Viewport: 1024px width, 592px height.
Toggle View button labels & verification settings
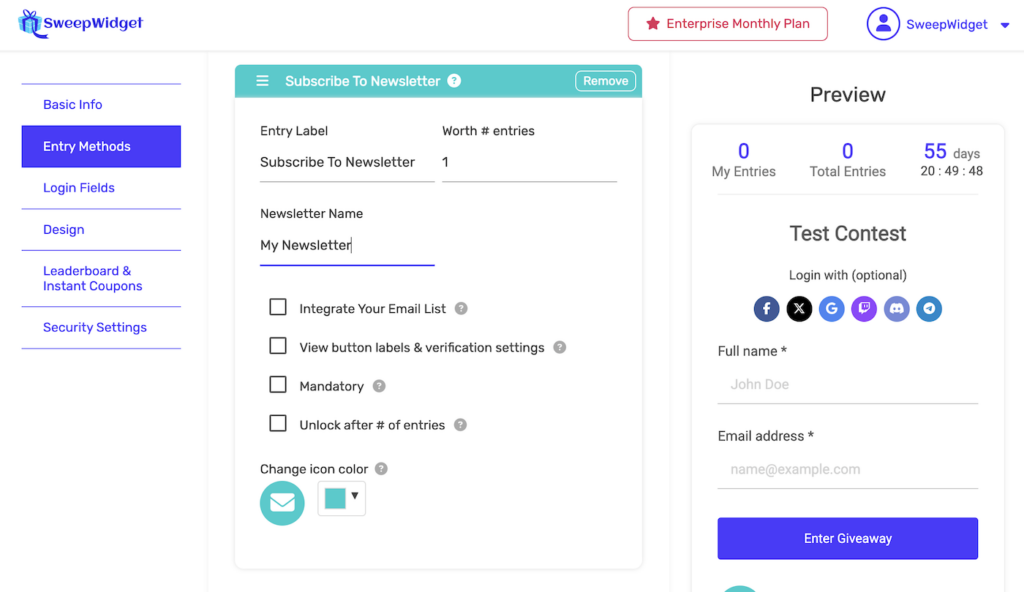point(278,346)
